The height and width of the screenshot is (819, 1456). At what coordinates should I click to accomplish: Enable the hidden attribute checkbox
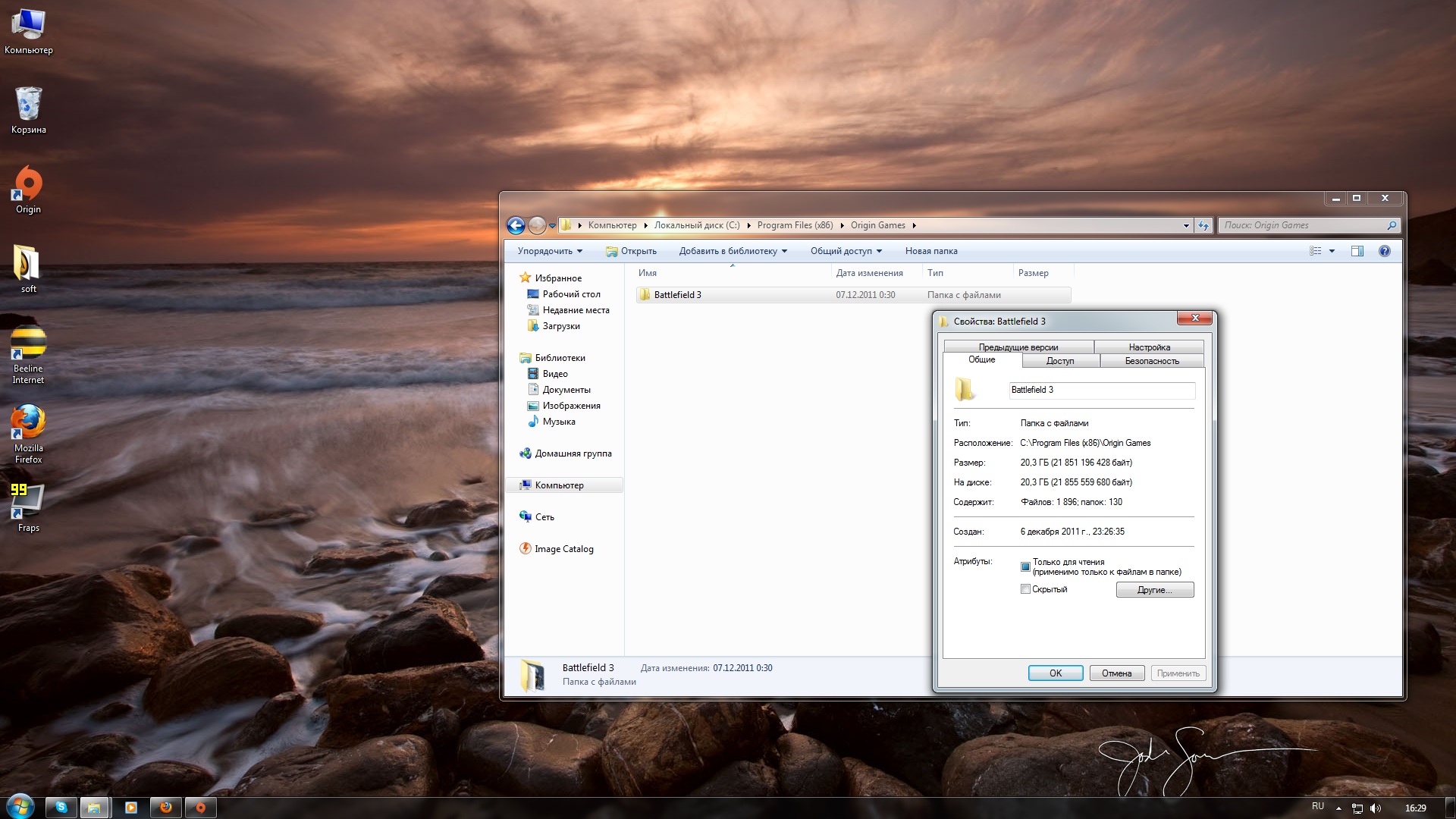1025,589
